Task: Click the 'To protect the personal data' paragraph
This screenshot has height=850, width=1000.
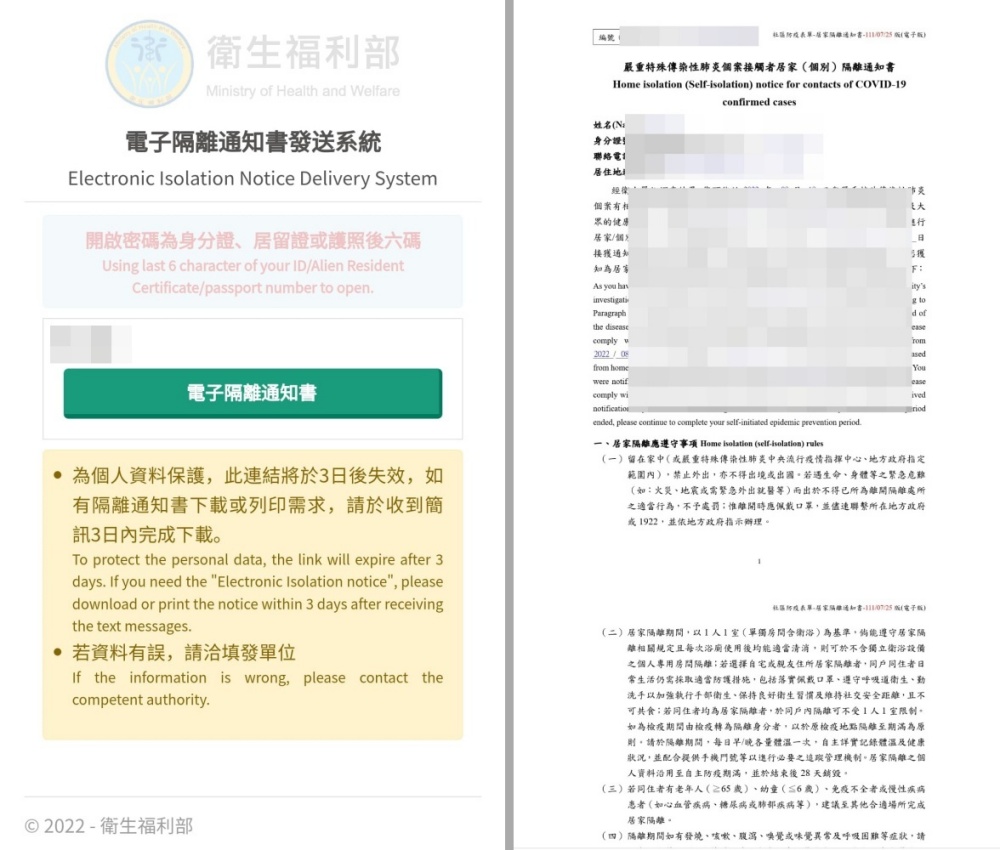Action: click(258, 593)
